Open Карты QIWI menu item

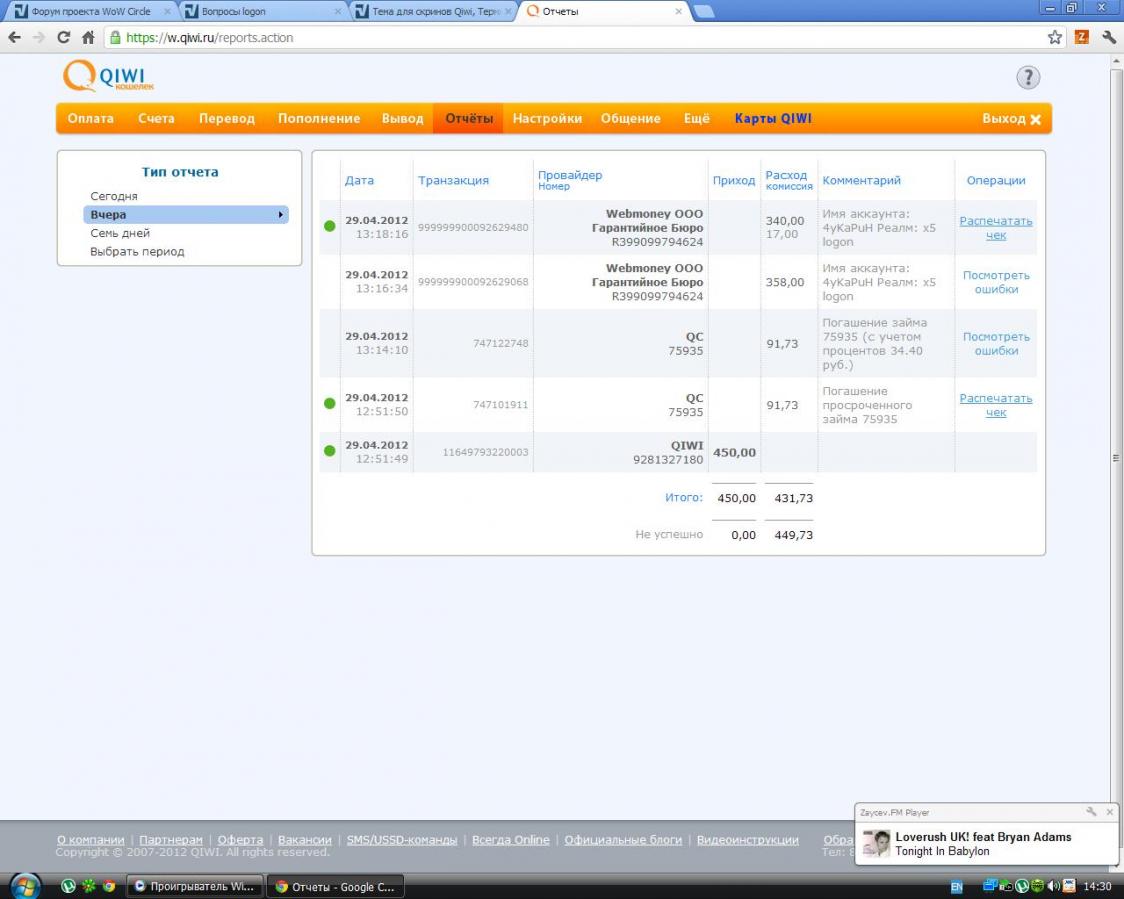[x=773, y=118]
